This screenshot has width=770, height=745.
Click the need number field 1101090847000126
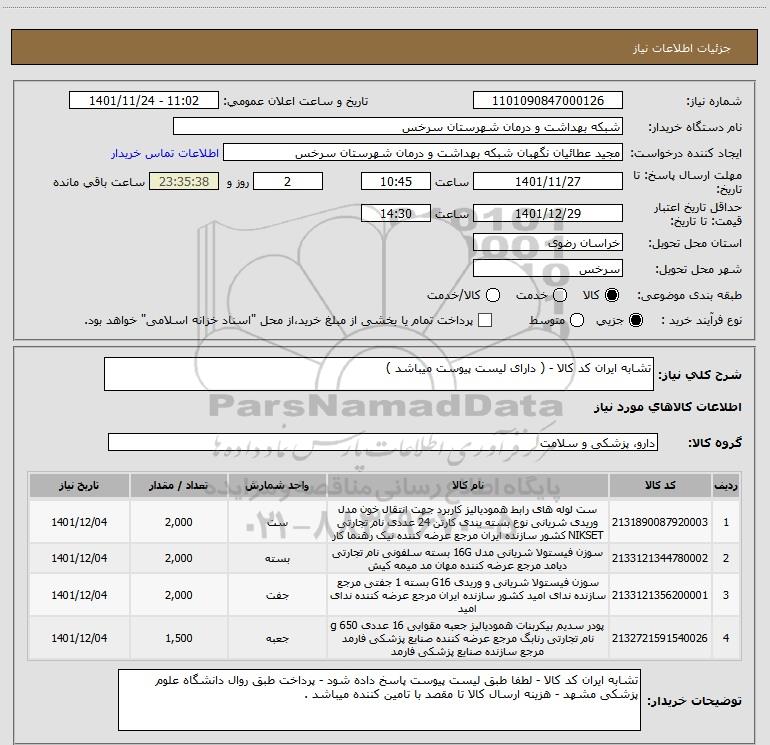click(x=548, y=101)
